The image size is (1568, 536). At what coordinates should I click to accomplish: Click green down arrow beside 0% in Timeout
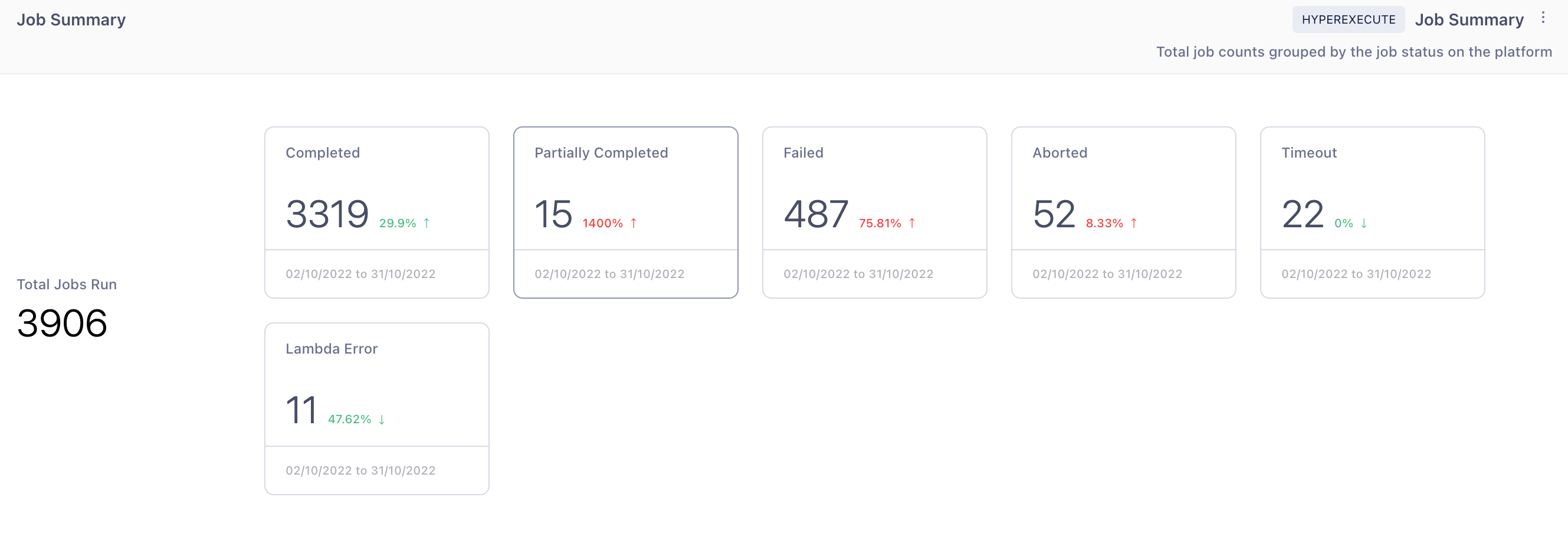click(1363, 223)
